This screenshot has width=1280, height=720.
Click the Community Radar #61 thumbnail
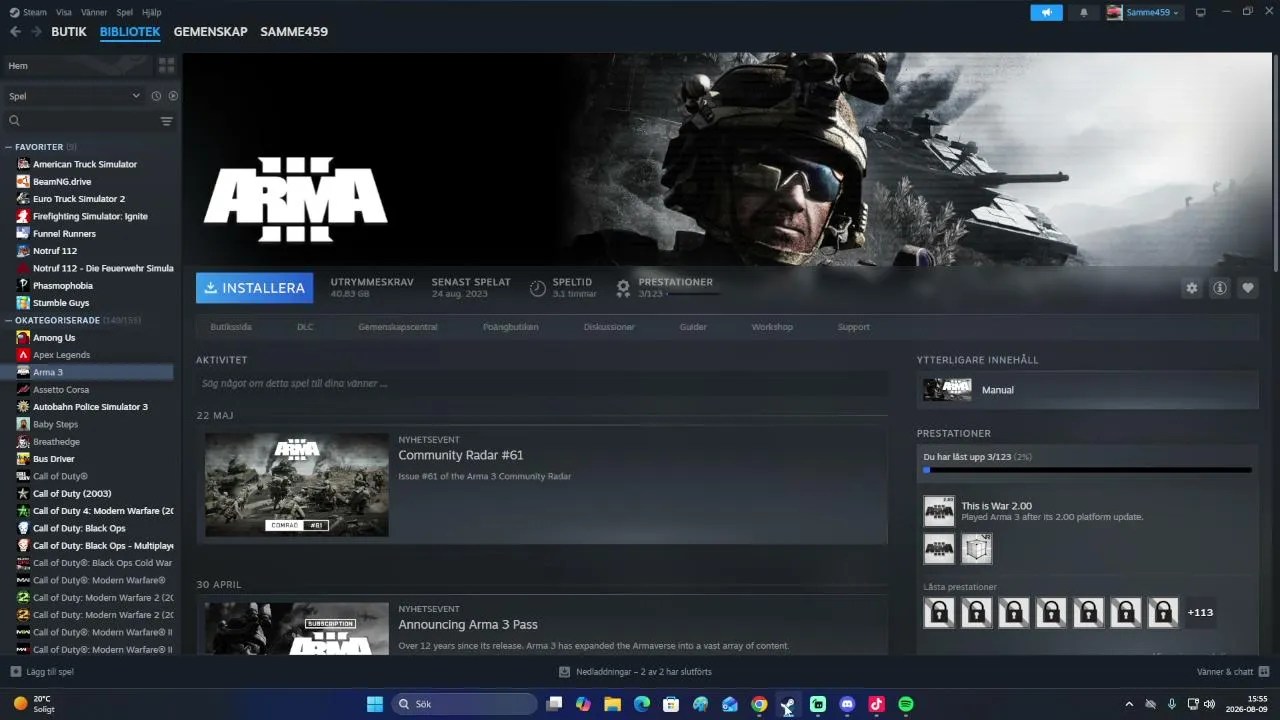coord(297,485)
